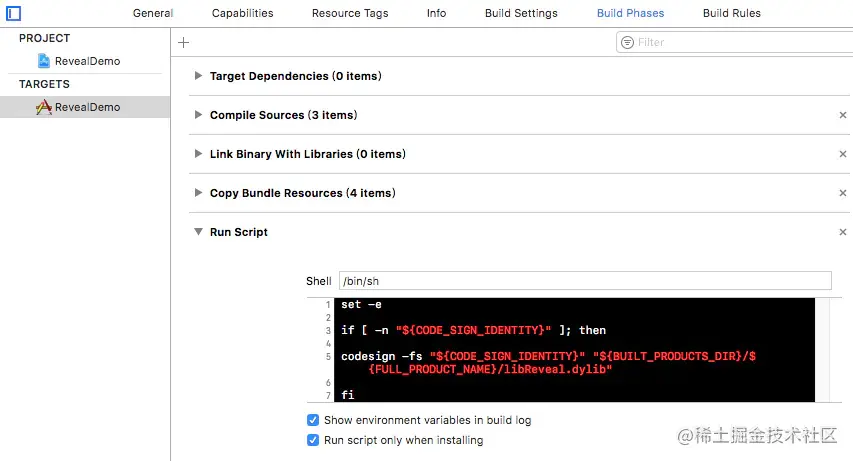Open the Capabilities tab
Viewport: 853px width, 461px height.
coord(242,13)
